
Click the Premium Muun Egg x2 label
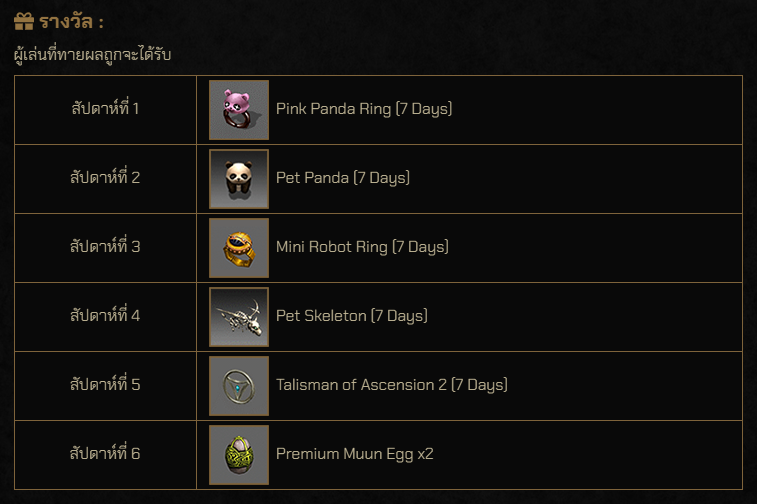[x=355, y=454]
